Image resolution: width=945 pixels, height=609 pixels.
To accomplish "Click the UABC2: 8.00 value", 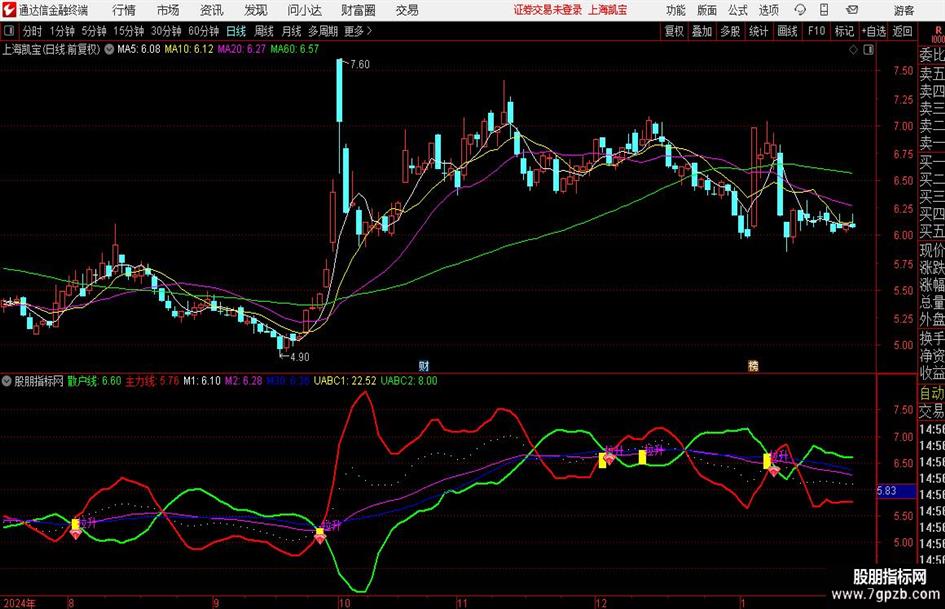I will tap(409, 381).
